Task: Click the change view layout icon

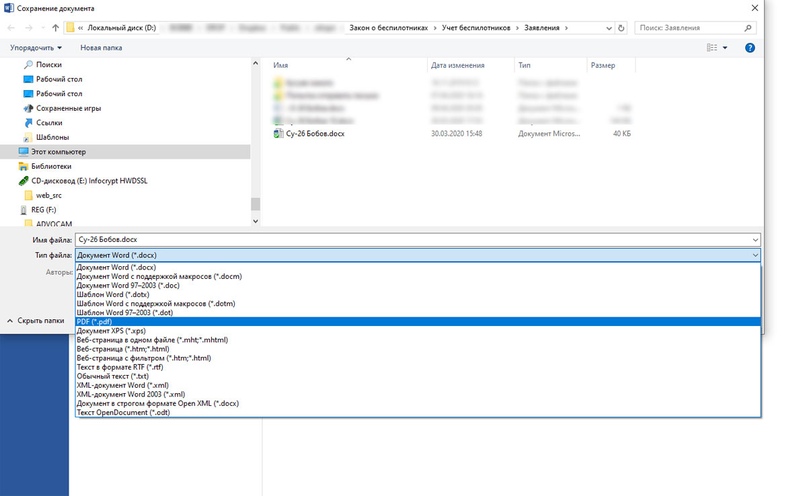Action: coord(713,47)
